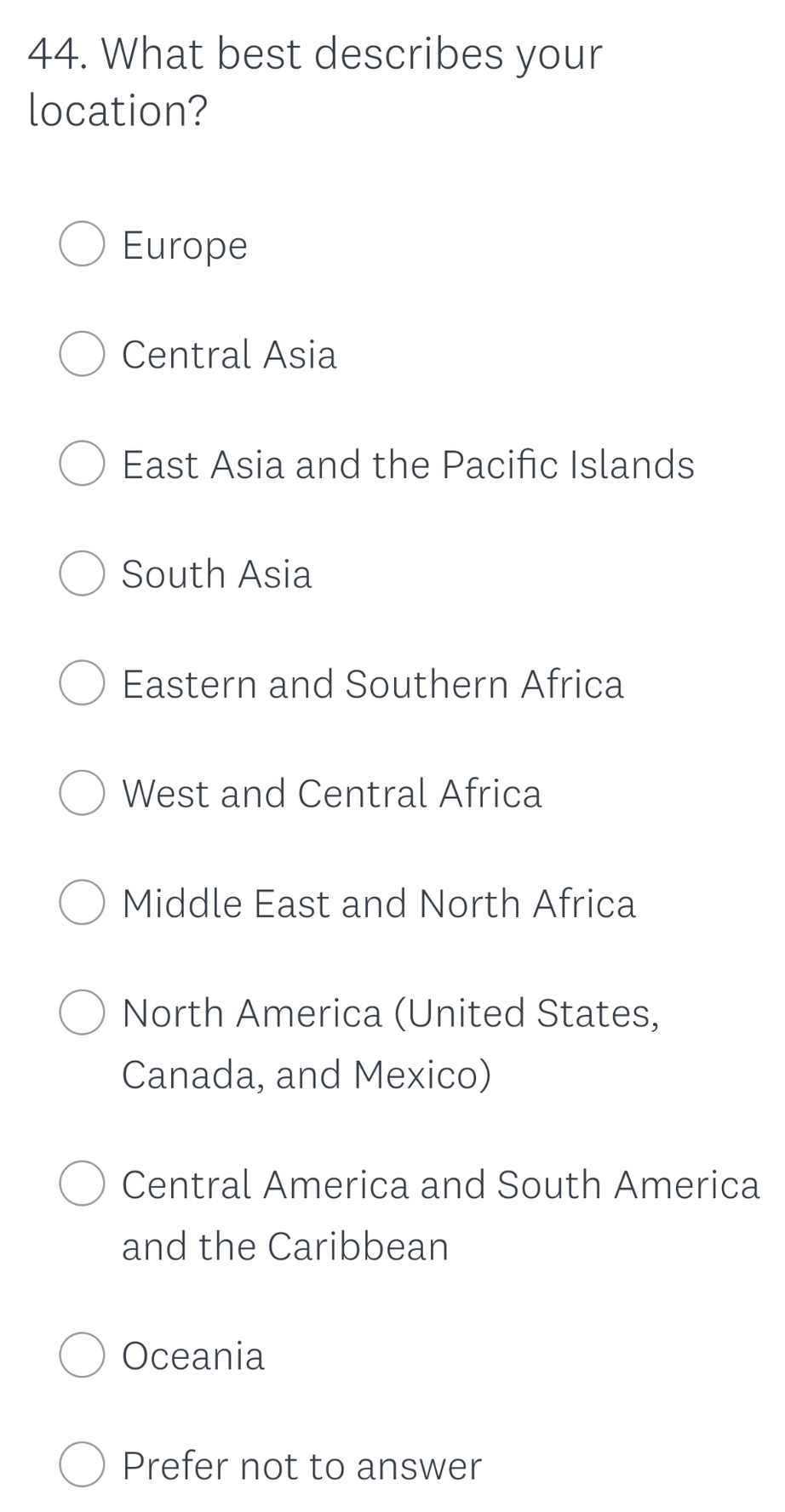The height and width of the screenshot is (1512, 785).
Task: Select Eastern and Southern Africa radio button
Action: click(x=83, y=683)
